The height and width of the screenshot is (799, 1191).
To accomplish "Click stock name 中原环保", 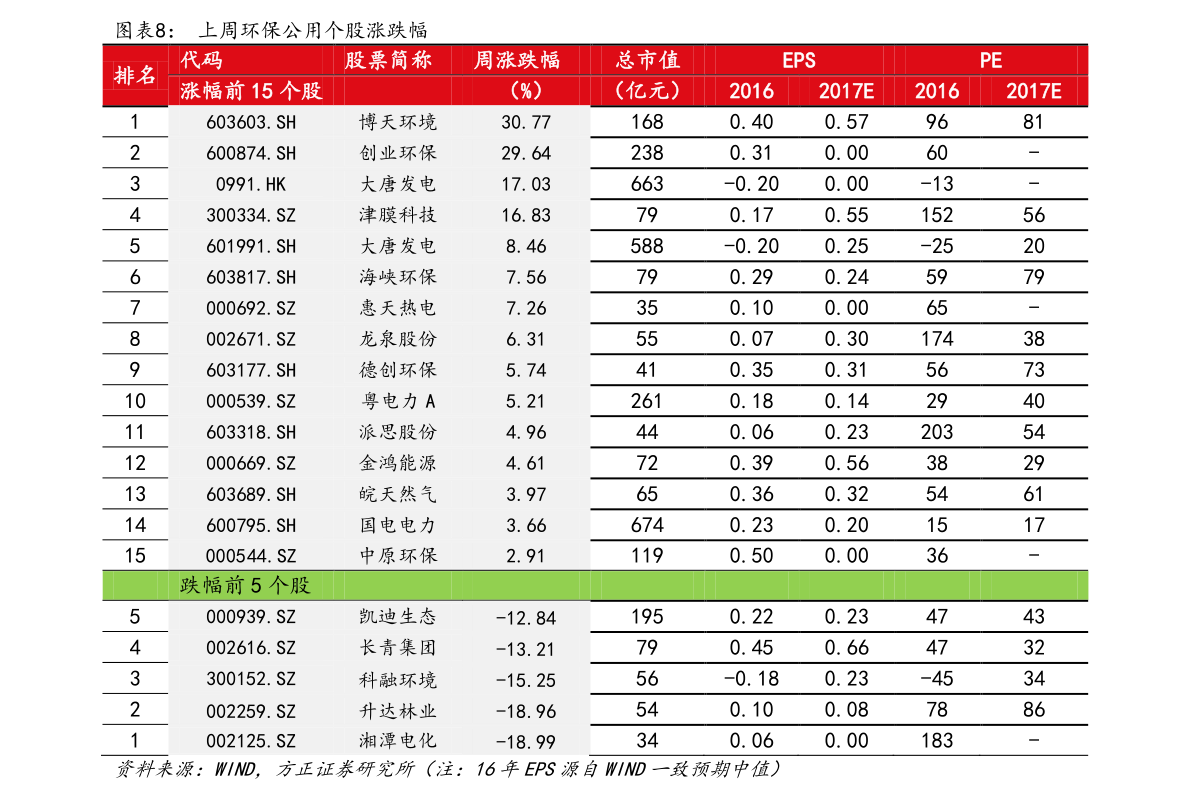I will (x=398, y=556).
